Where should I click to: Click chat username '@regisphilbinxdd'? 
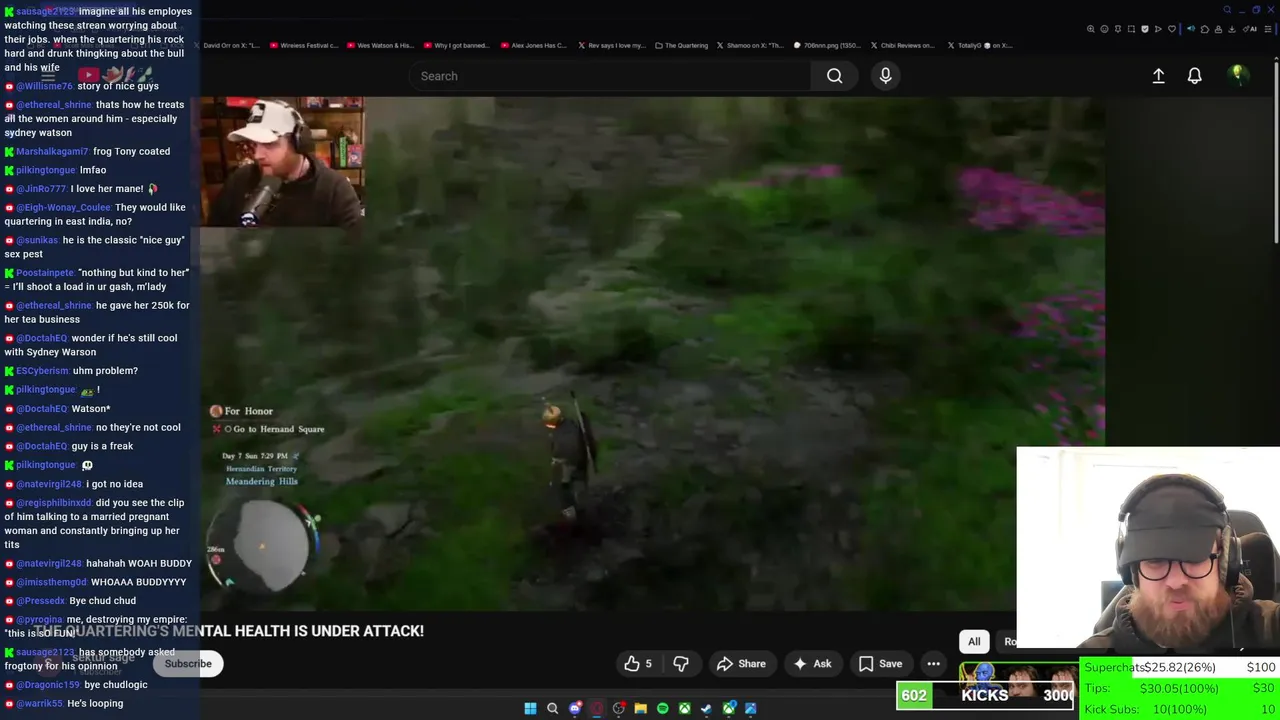coord(54,503)
